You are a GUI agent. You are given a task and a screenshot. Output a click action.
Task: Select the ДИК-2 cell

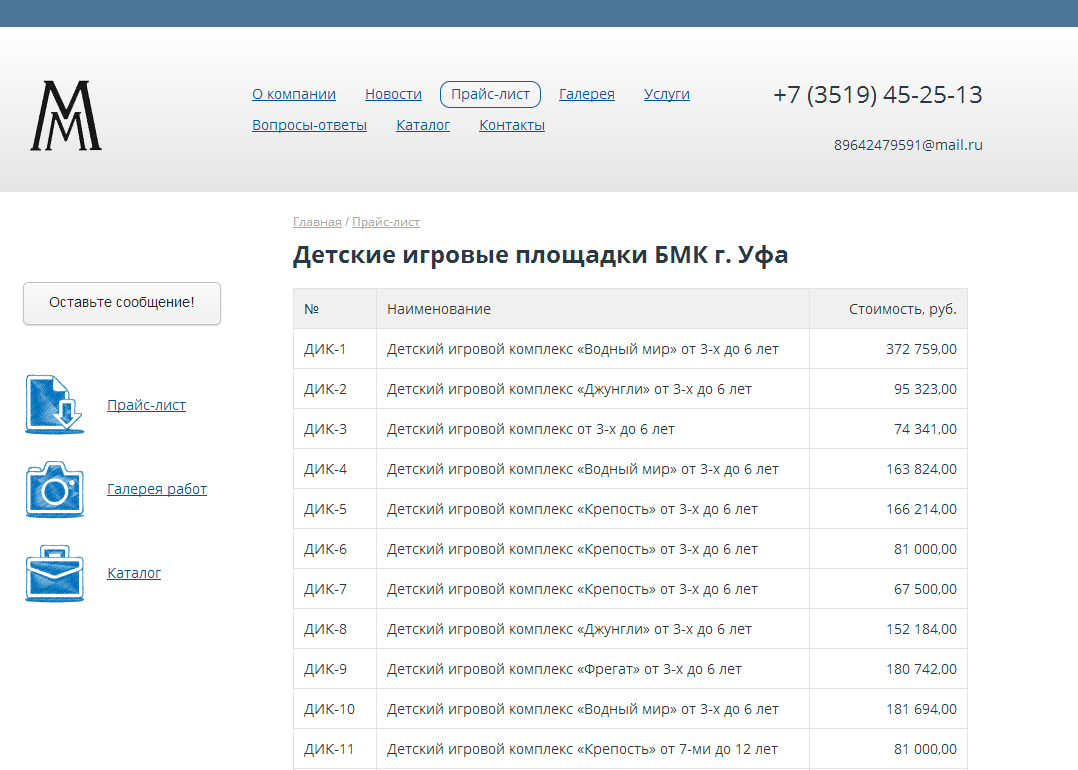point(335,389)
